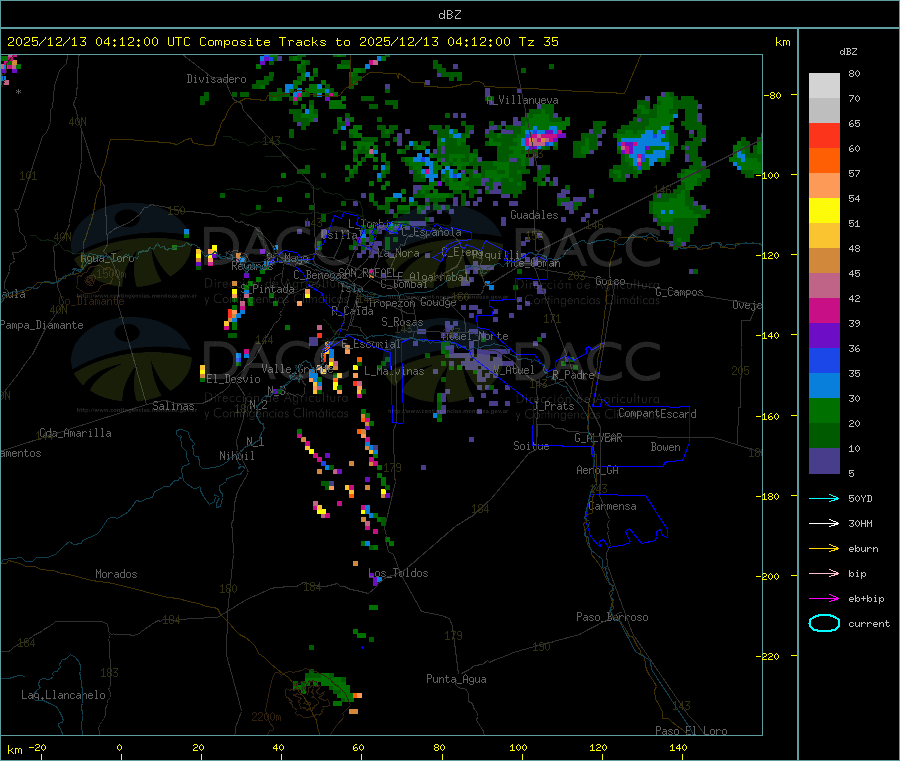Select the light gray swatch beside 80
This screenshot has width=900, height=761.
pos(824,86)
